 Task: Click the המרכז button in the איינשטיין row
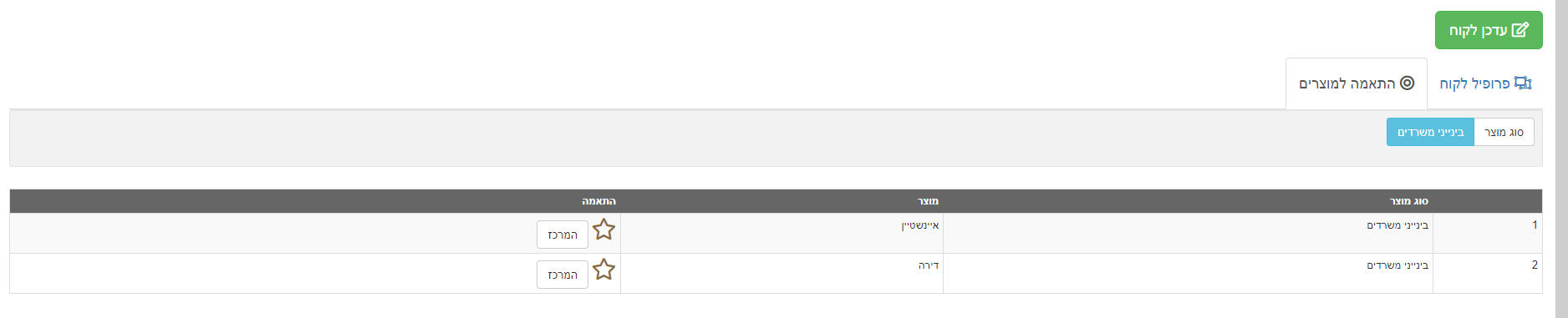563,235
